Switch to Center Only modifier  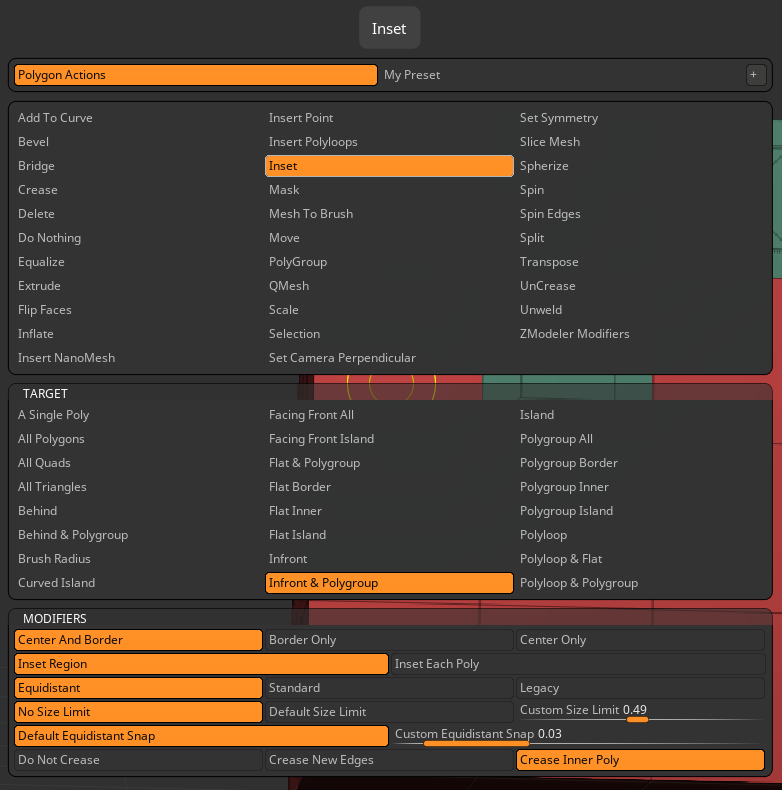(640, 640)
